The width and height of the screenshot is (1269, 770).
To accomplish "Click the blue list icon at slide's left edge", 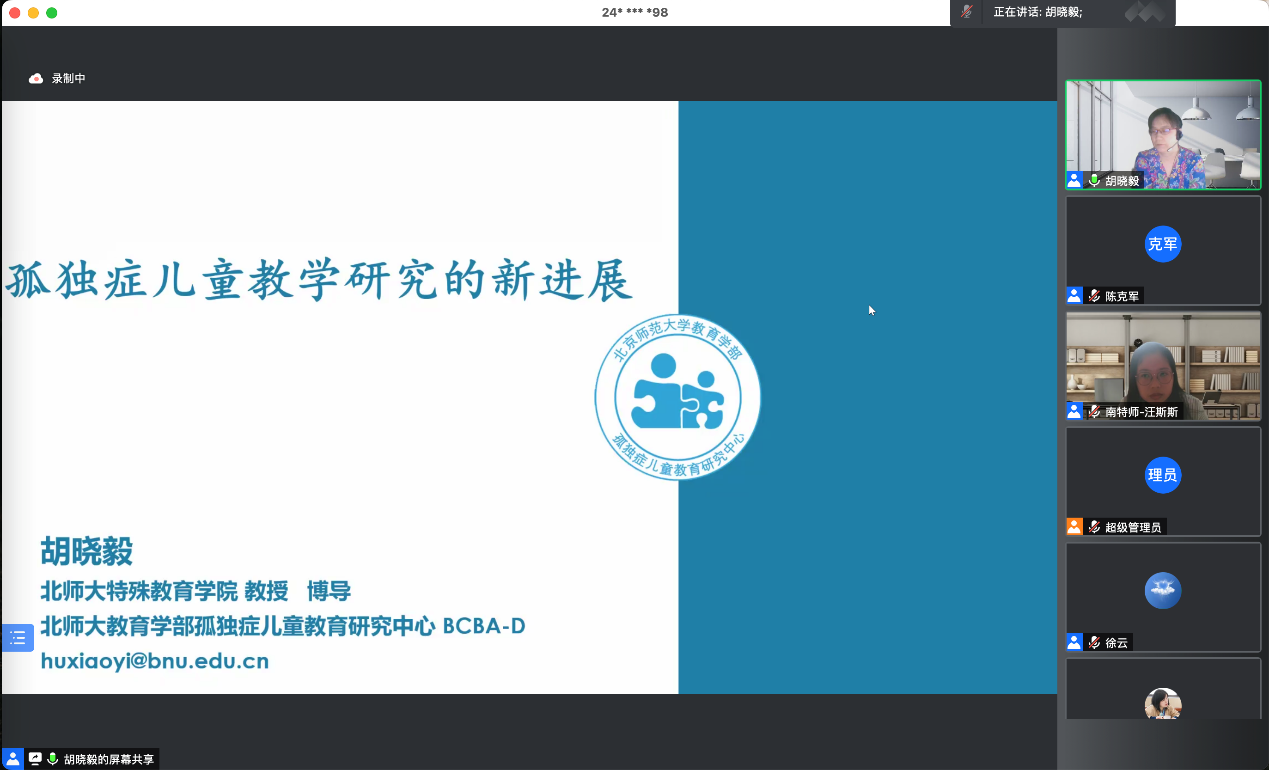I will 17,637.
